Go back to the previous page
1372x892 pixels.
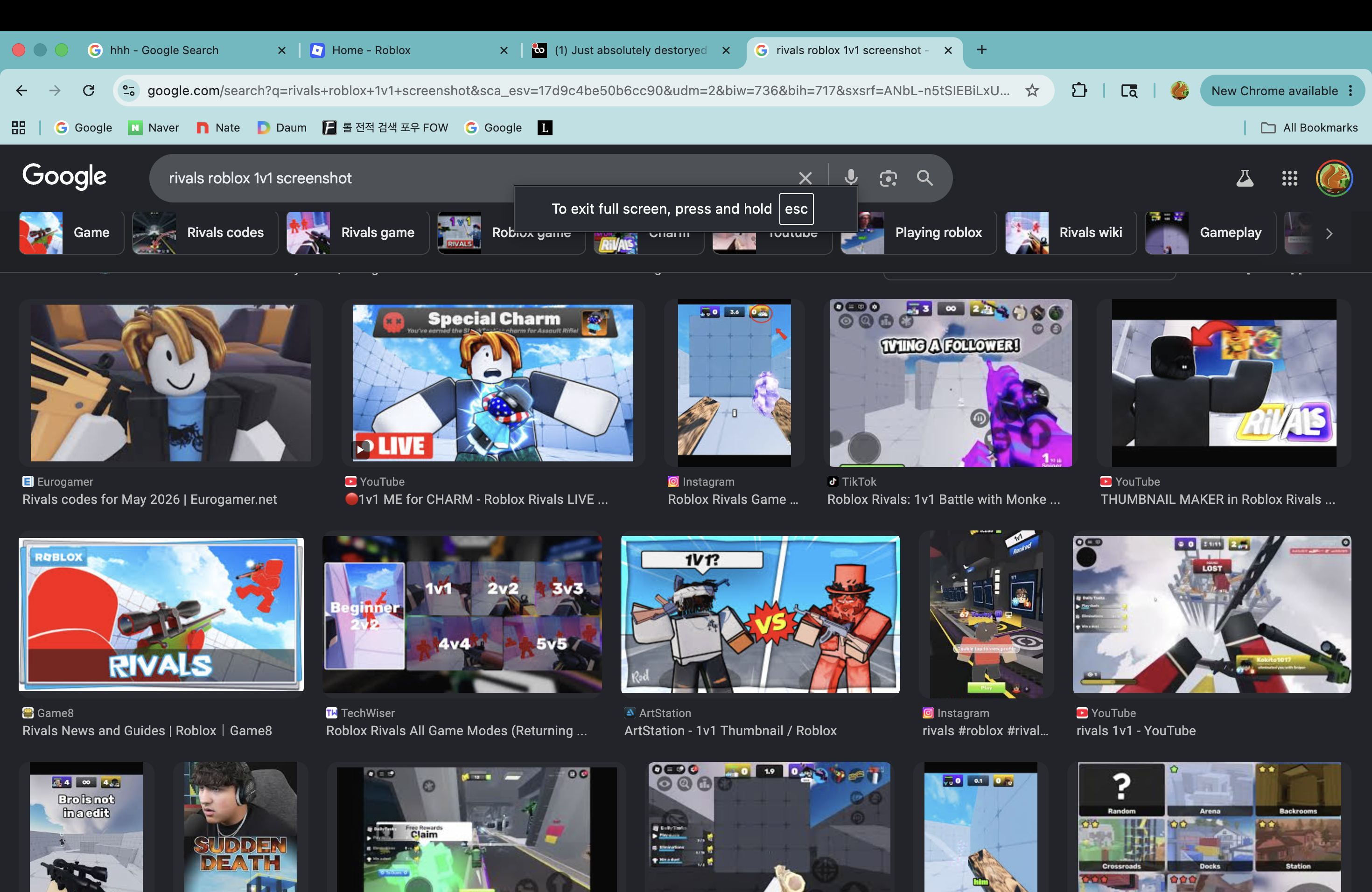tap(21, 91)
